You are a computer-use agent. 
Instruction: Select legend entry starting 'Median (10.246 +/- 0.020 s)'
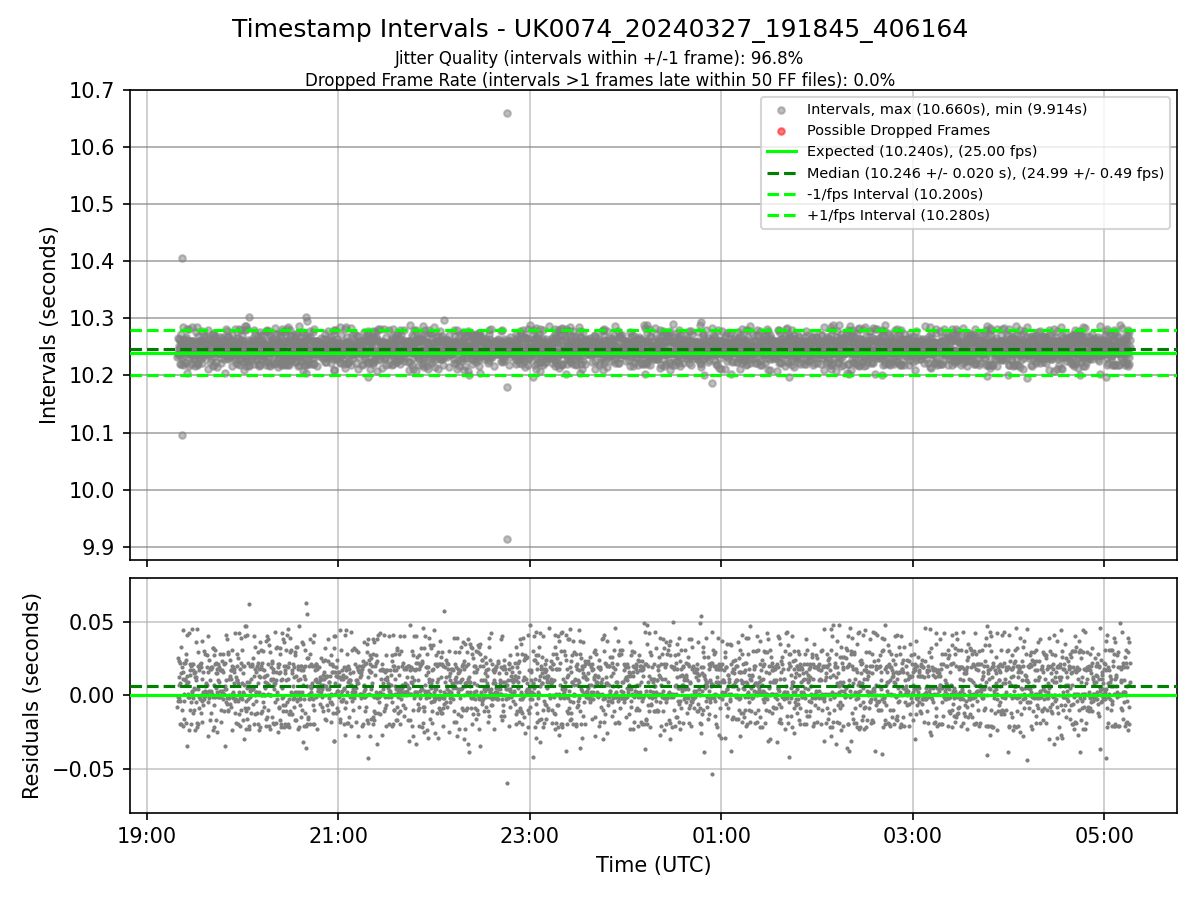click(x=985, y=173)
